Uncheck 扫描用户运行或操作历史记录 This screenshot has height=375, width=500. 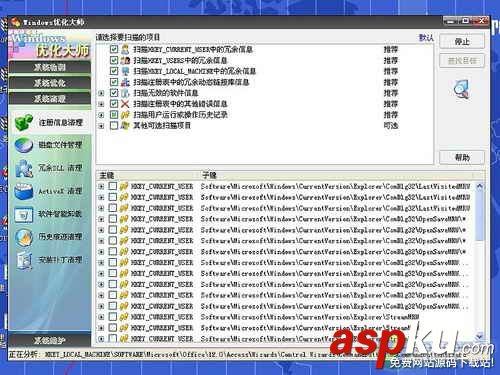point(114,115)
